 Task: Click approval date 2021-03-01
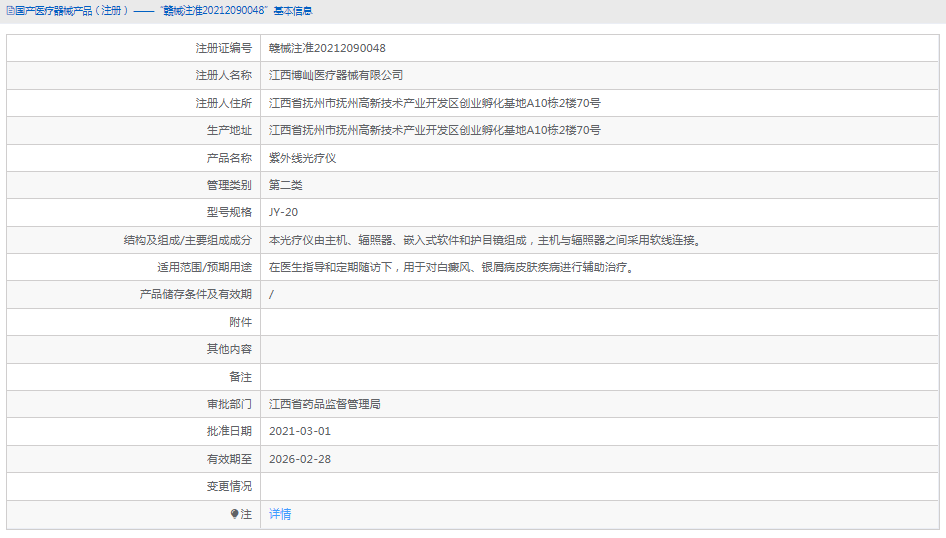pyautogui.click(x=300, y=431)
